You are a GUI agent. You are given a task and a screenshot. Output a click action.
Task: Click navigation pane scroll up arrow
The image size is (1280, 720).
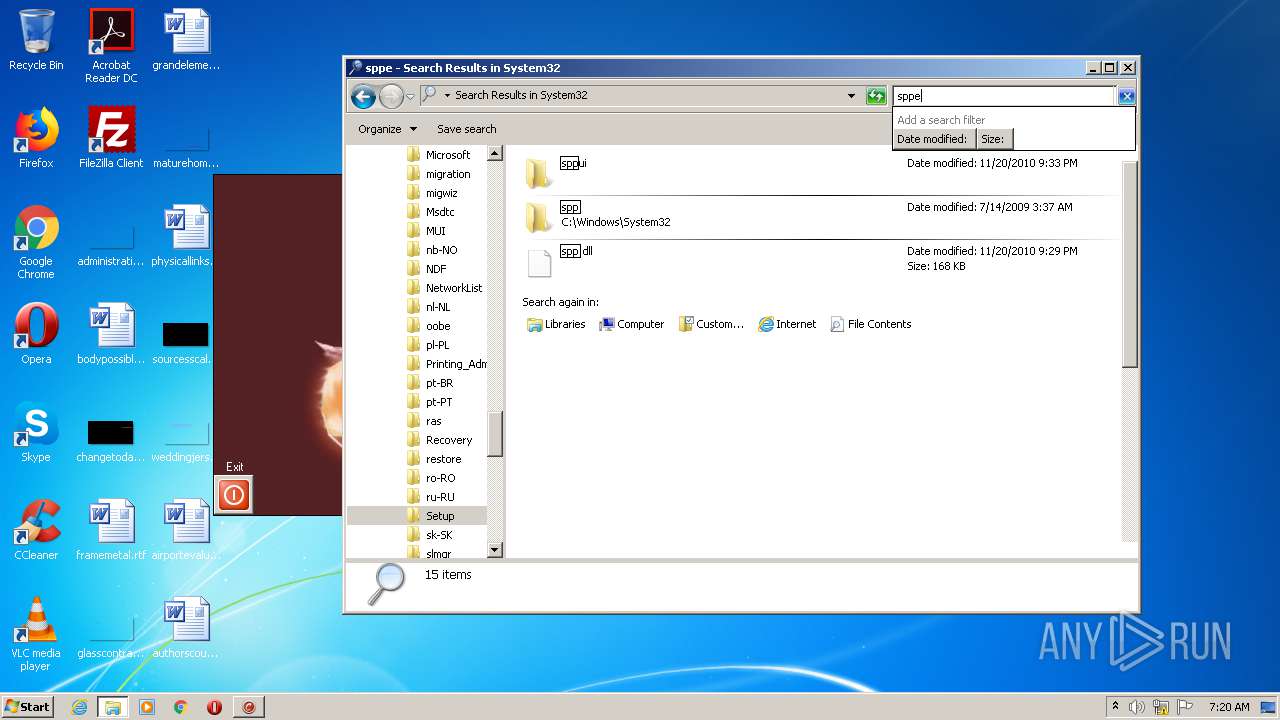[494, 154]
